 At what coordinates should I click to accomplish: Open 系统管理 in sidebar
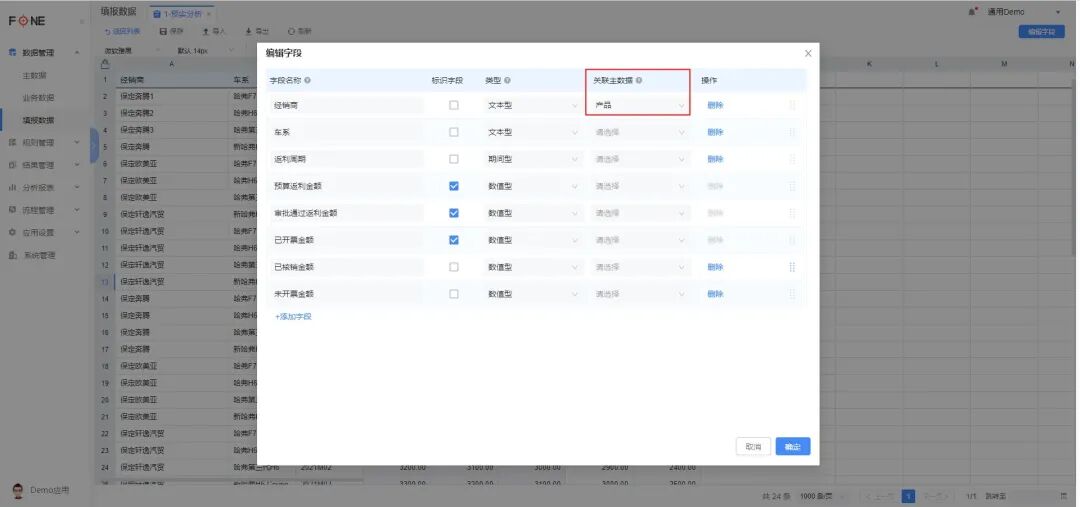39,256
